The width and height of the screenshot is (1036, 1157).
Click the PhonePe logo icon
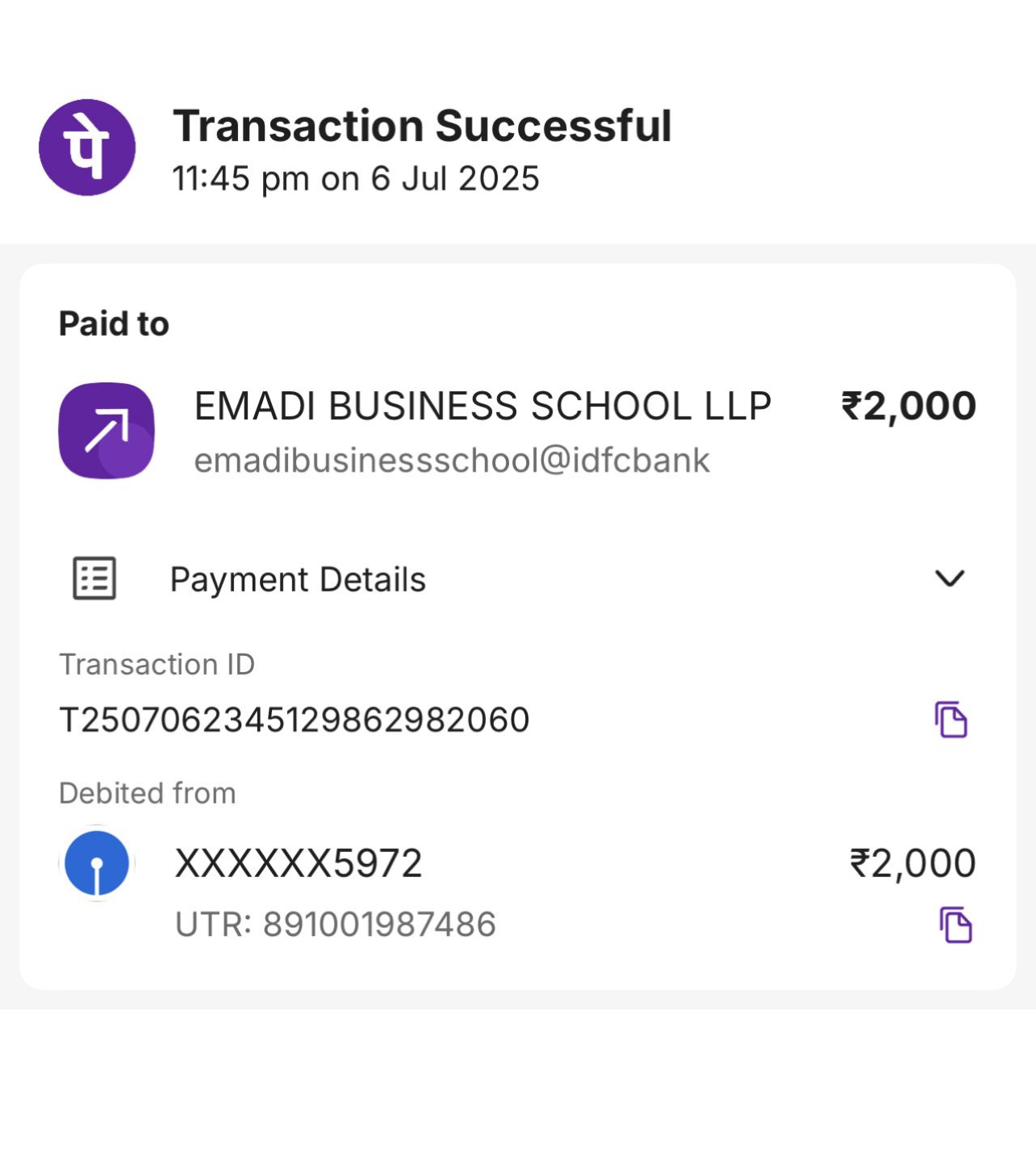click(87, 148)
